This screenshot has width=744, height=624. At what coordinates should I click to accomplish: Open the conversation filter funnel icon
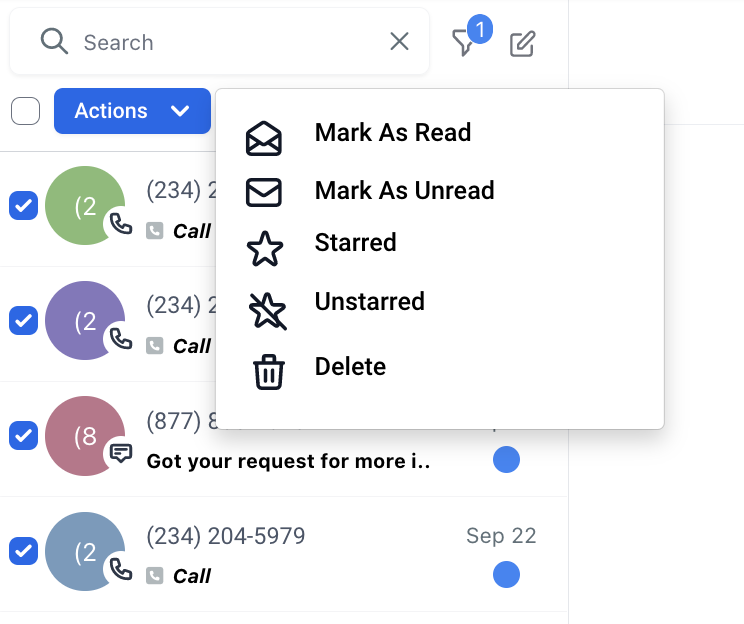(463, 43)
